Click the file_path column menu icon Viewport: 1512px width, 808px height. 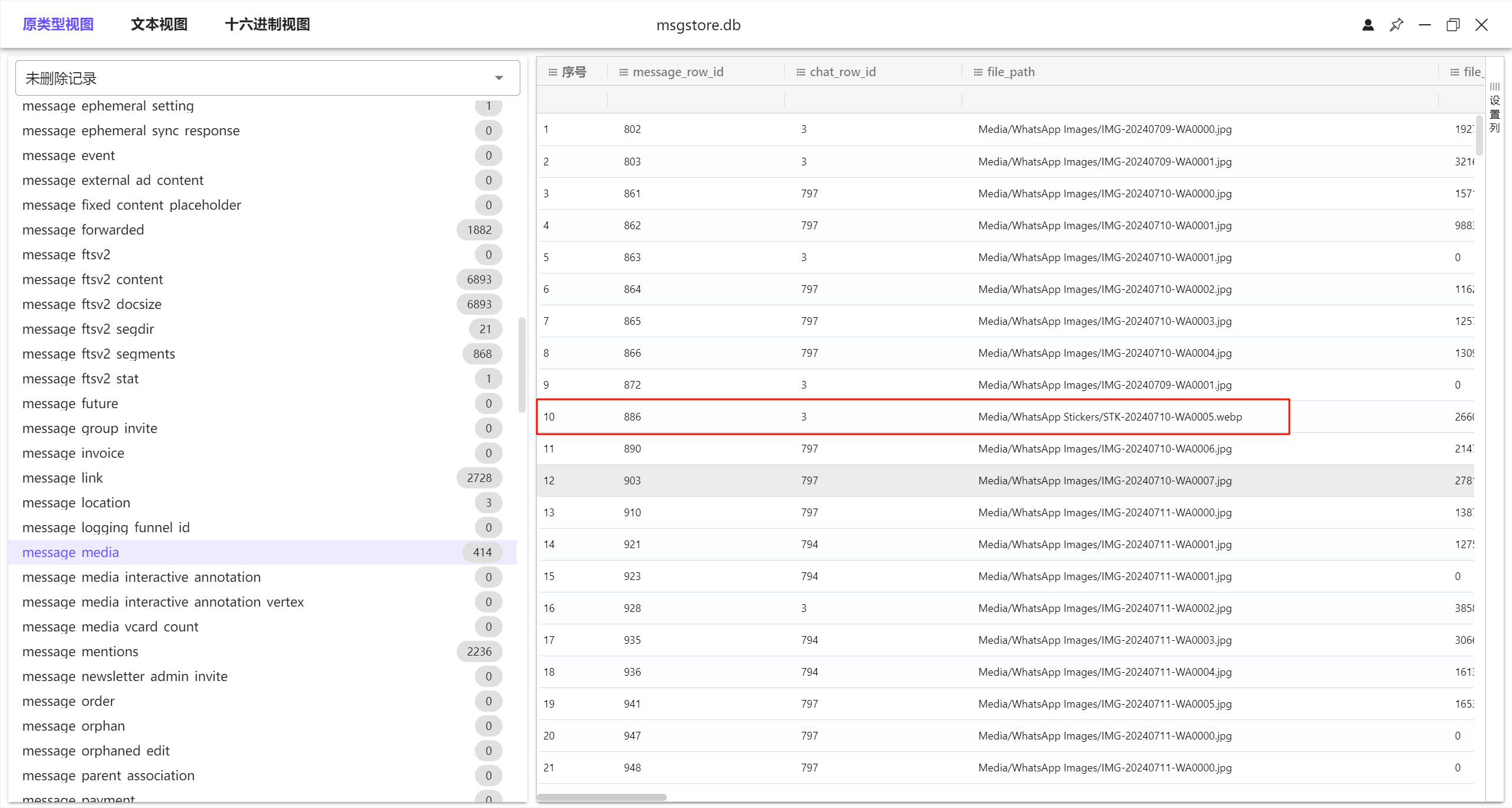pyautogui.click(x=978, y=72)
